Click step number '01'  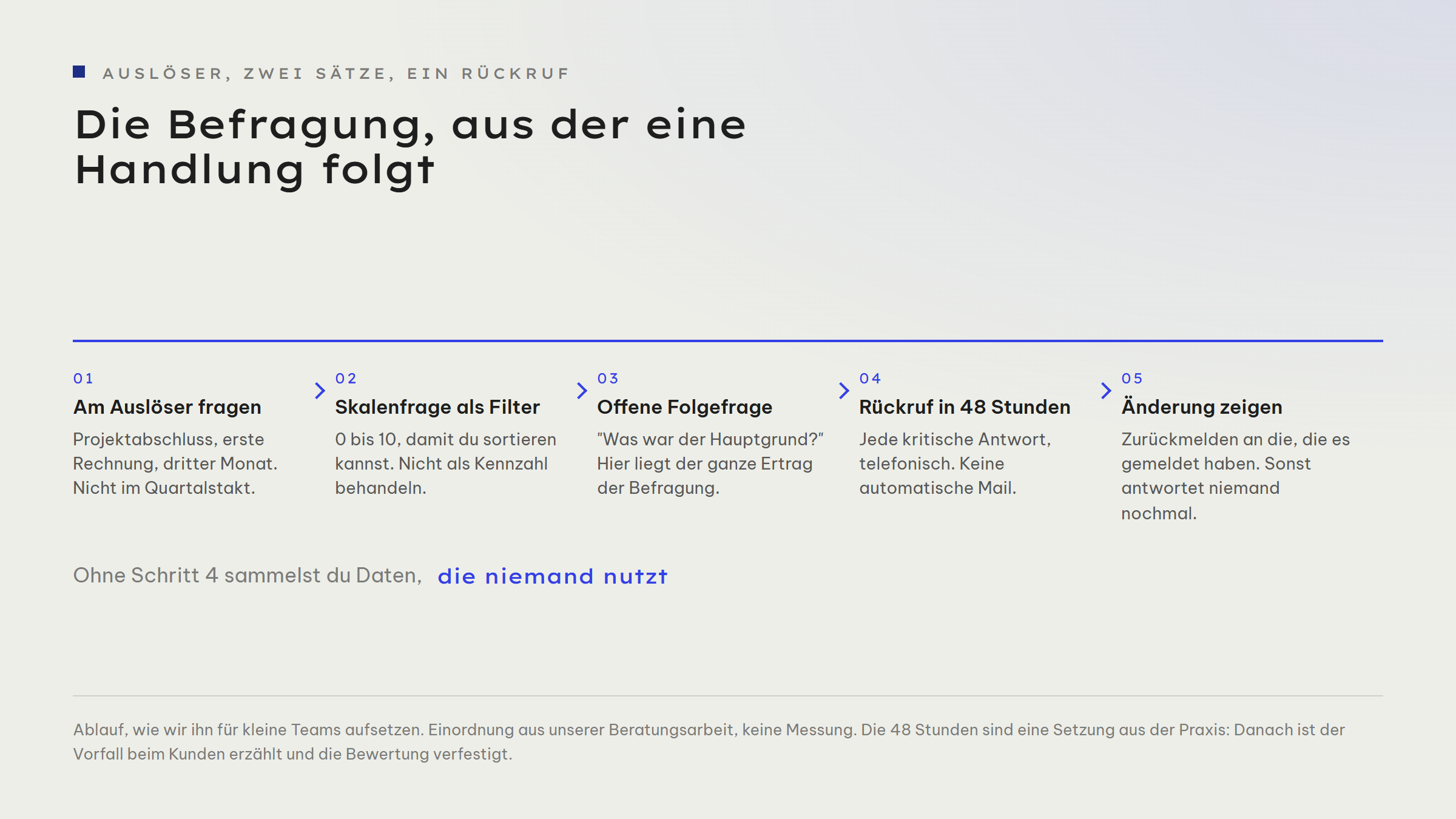point(83,379)
